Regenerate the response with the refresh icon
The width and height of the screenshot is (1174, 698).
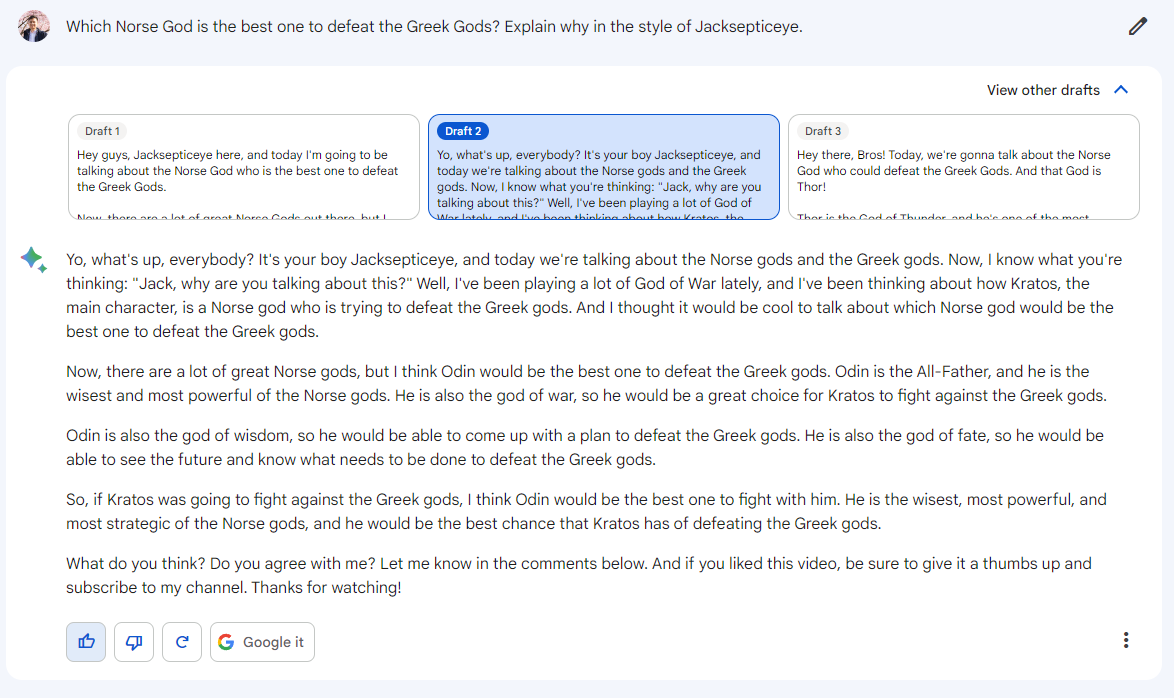[x=182, y=642]
